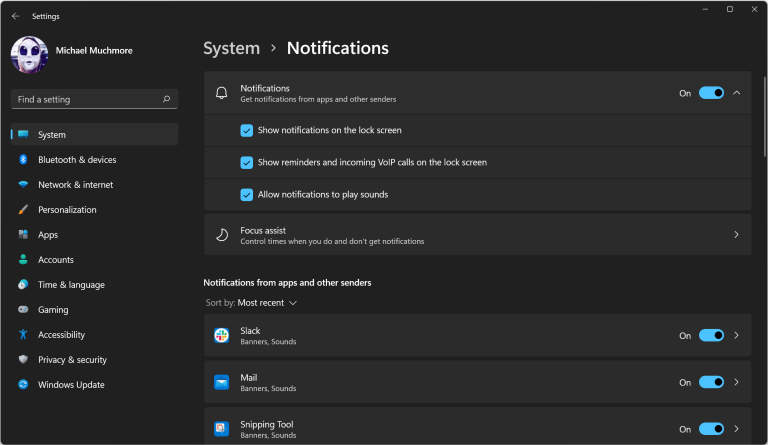Click the Mail app icon
Screen dimensions: 768x445
pyautogui.click(x=221, y=382)
